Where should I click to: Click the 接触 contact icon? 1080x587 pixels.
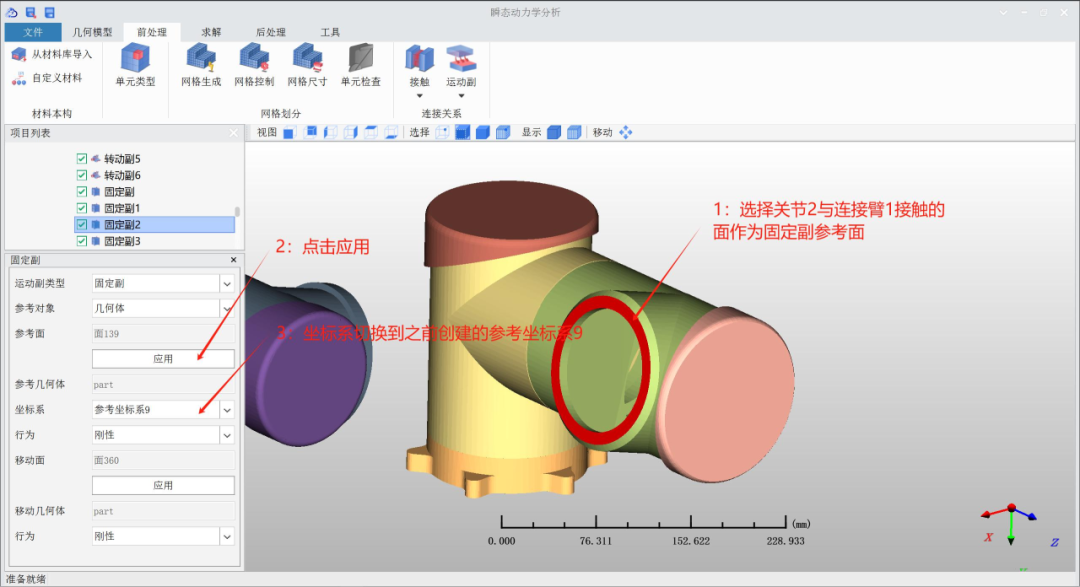pos(419,59)
